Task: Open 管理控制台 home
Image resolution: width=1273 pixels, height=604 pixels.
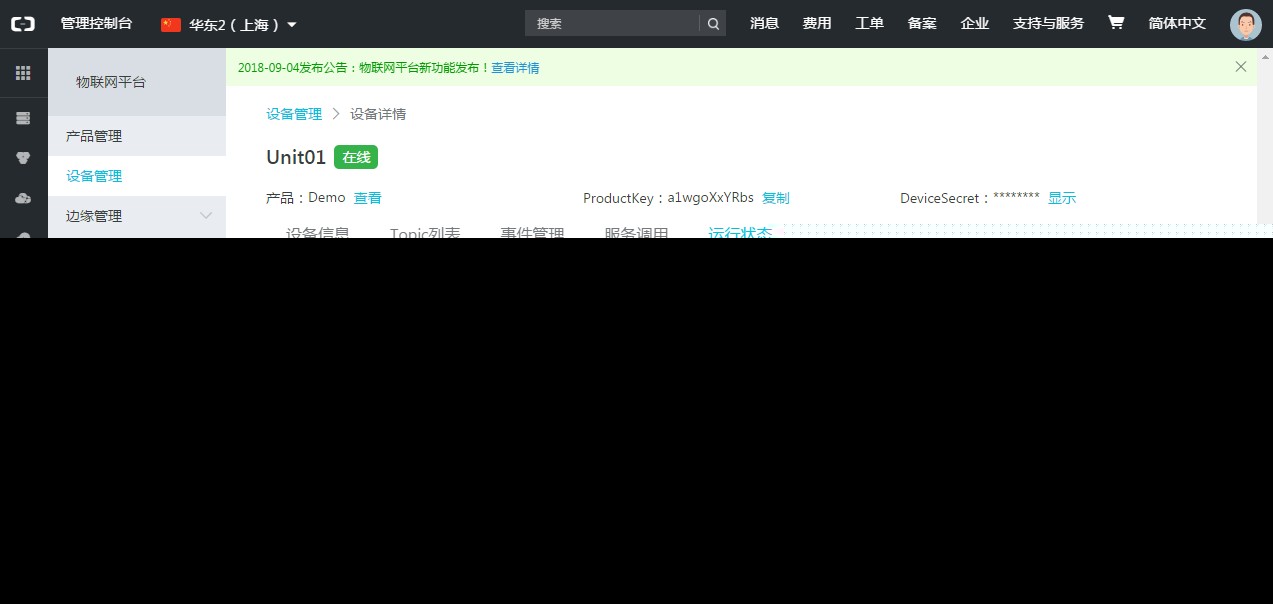Action: [96, 23]
